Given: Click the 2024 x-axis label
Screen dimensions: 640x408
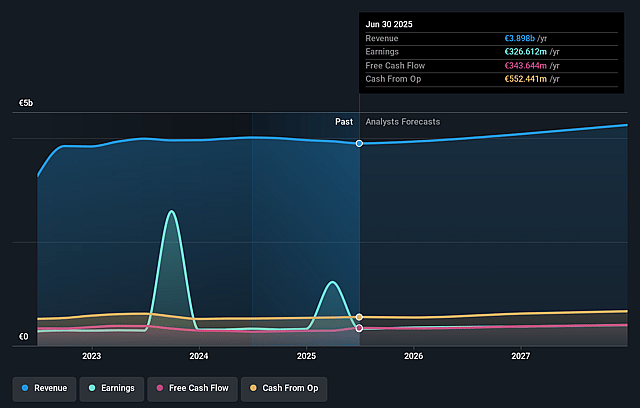Looking at the screenshot, I should click(199, 356).
